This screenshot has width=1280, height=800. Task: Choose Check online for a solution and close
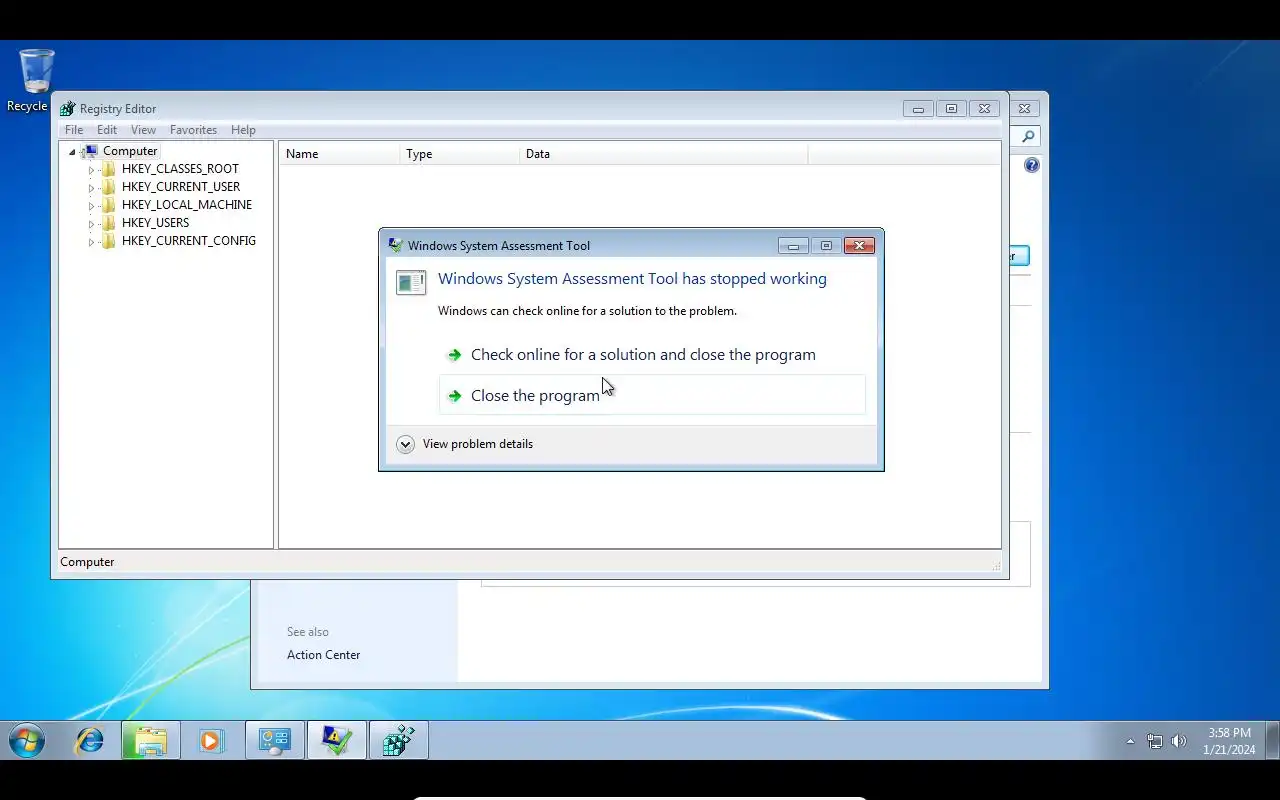(x=652, y=355)
